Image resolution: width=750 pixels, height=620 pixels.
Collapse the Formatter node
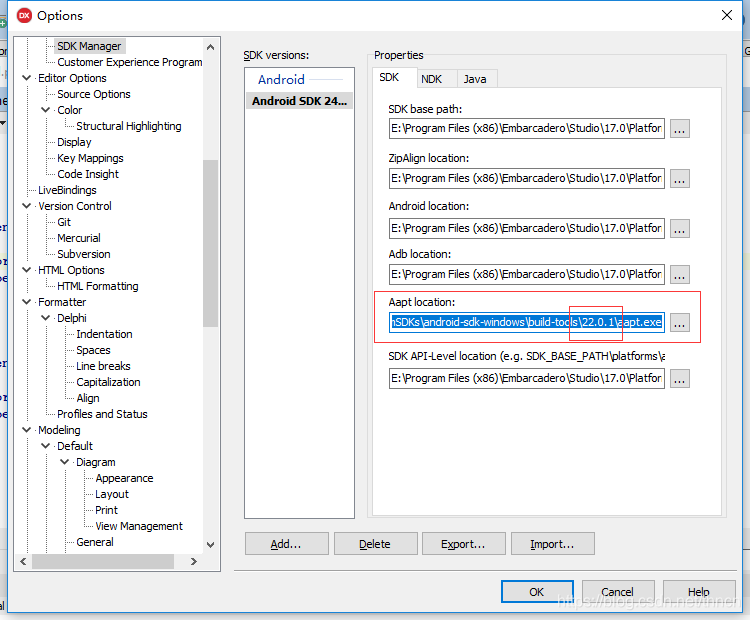coord(27,302)
